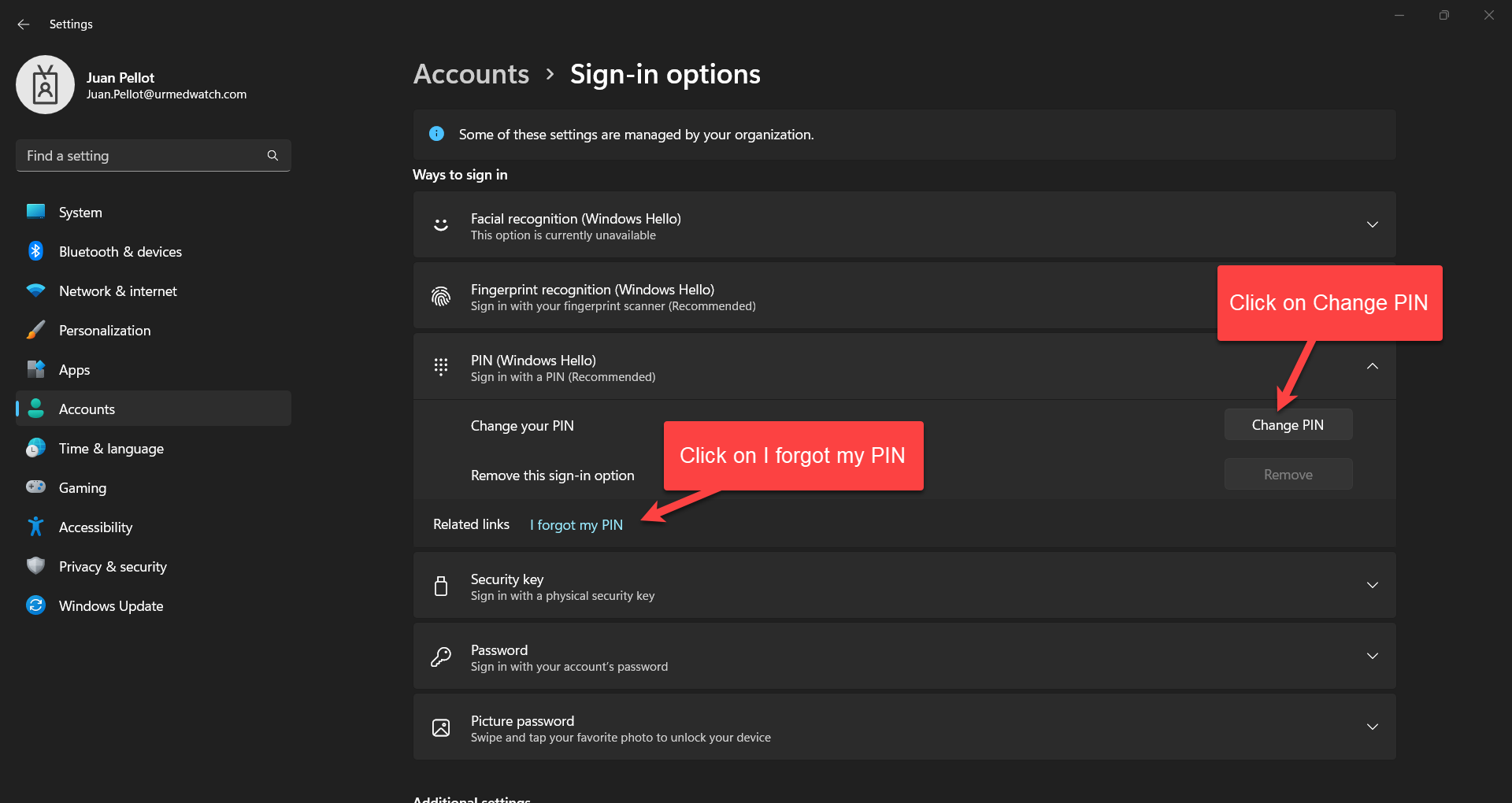This screenshot has width=1512, height=803.
Task: Select Gaming from the sidebar
Action: pos(83,488)
